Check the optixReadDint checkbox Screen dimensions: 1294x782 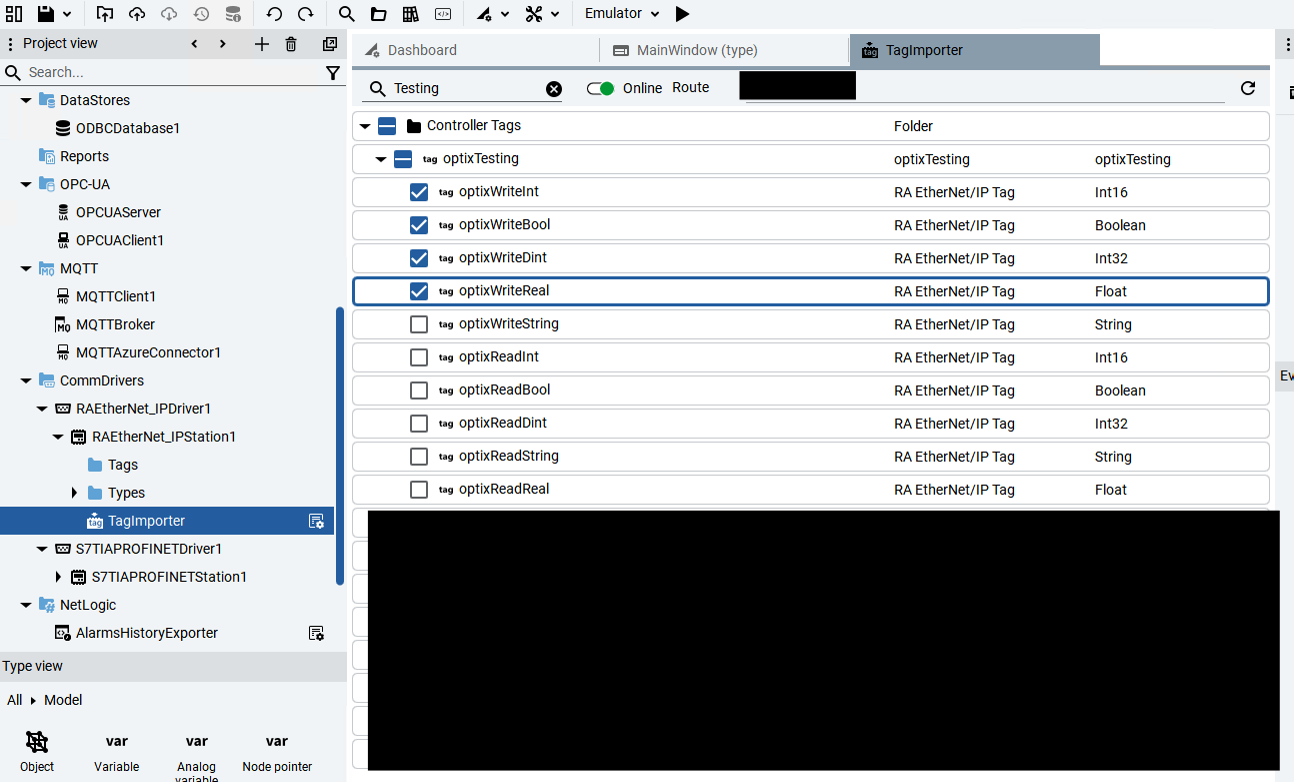click(x=419, y=423)
